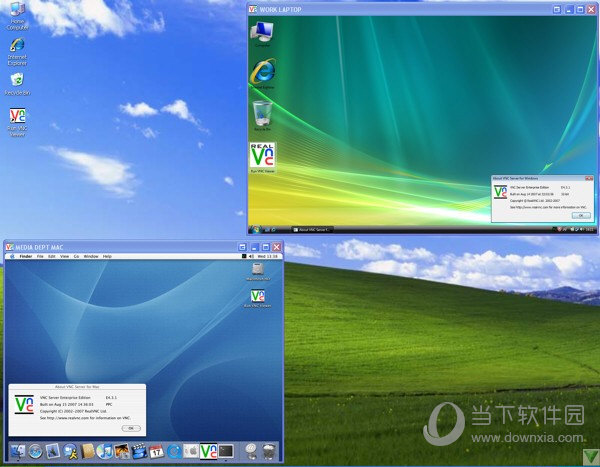Close the About VNC Server for Windows dialog

pos(589,178)
